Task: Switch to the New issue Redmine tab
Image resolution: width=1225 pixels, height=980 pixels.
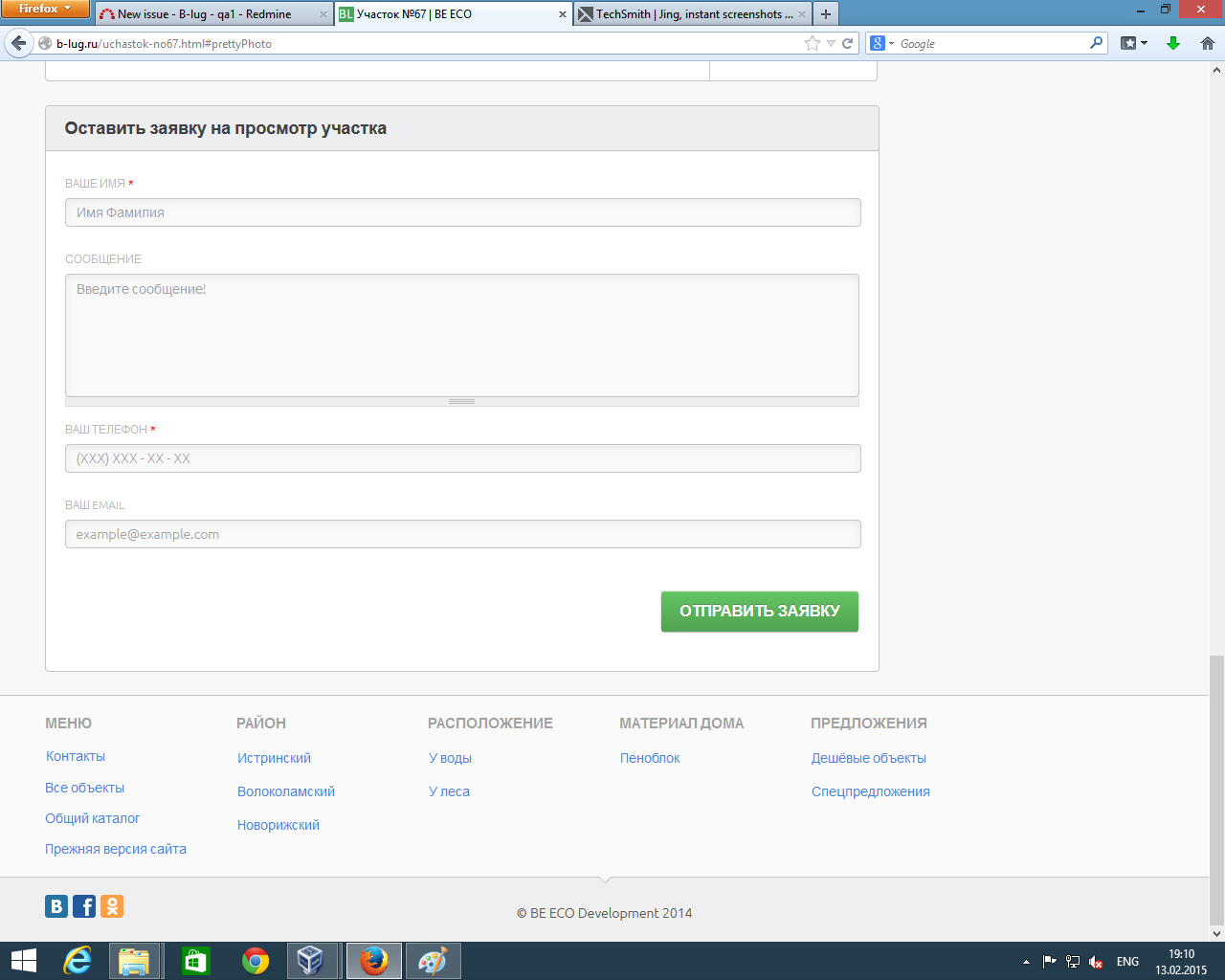Action: click(x=205, y=14)
